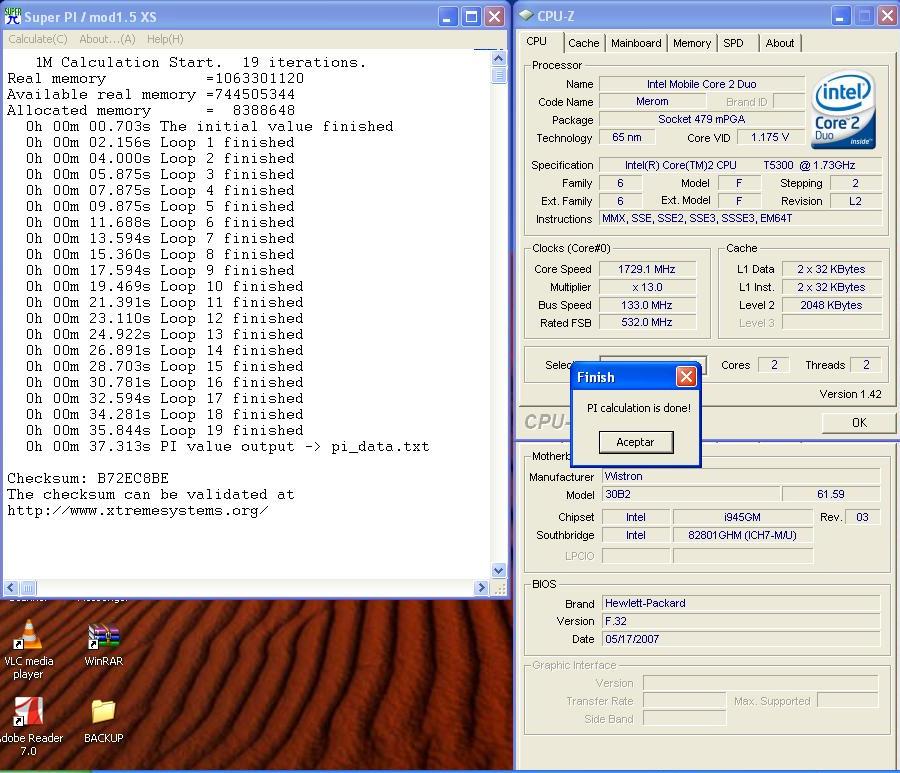Image resolution: width=900 pixels, height=773 pixels.
Task: Click the Specification field T5300 @ 1.73GHz
Action: click(740, 165)
